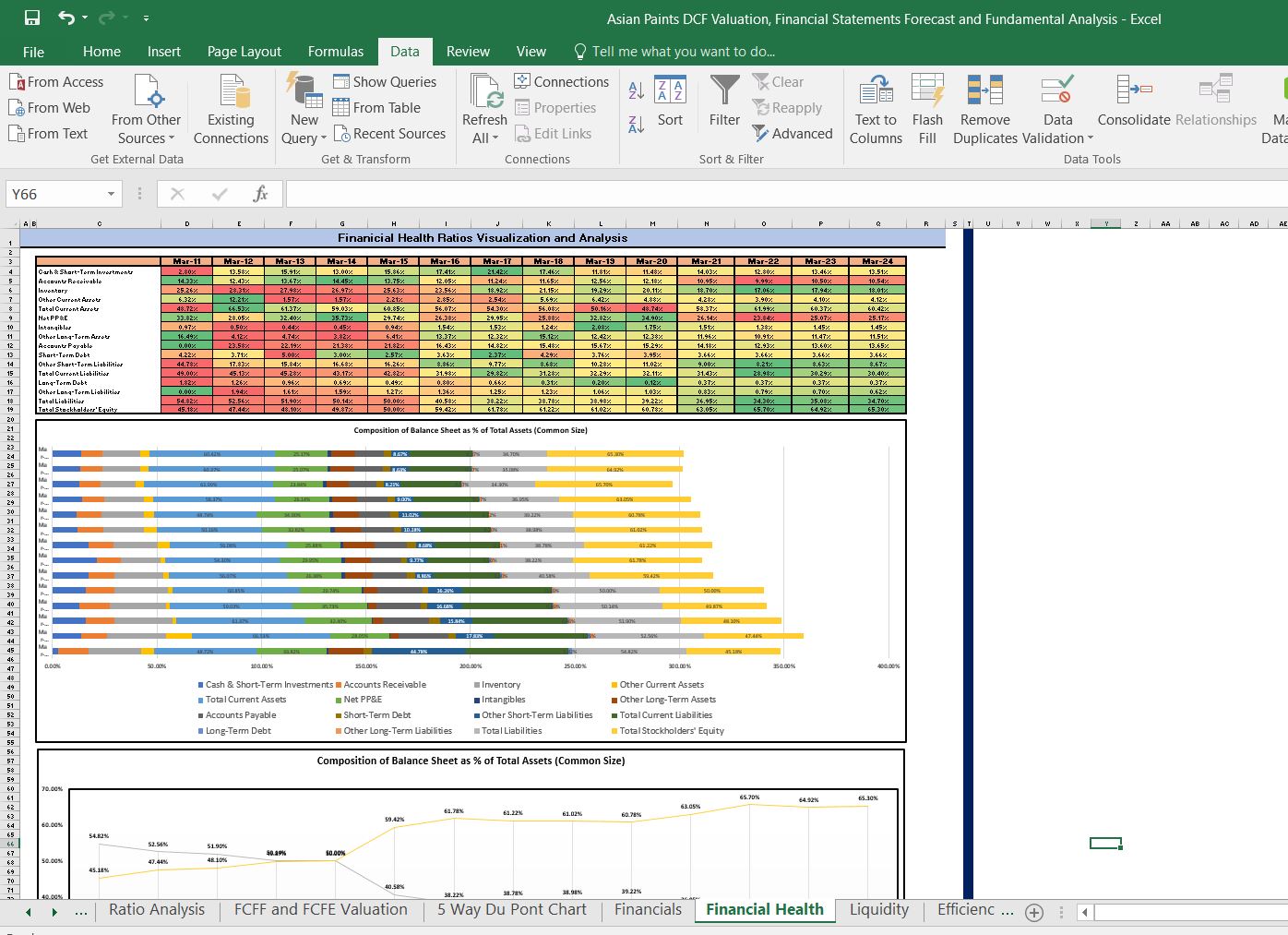Click the Redo arrow icon
Screen dimensions: 1288x935
coord(106,18)
